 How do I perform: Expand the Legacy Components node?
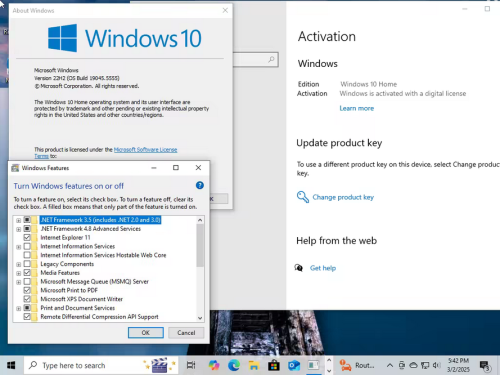click(x=19, y=265)
